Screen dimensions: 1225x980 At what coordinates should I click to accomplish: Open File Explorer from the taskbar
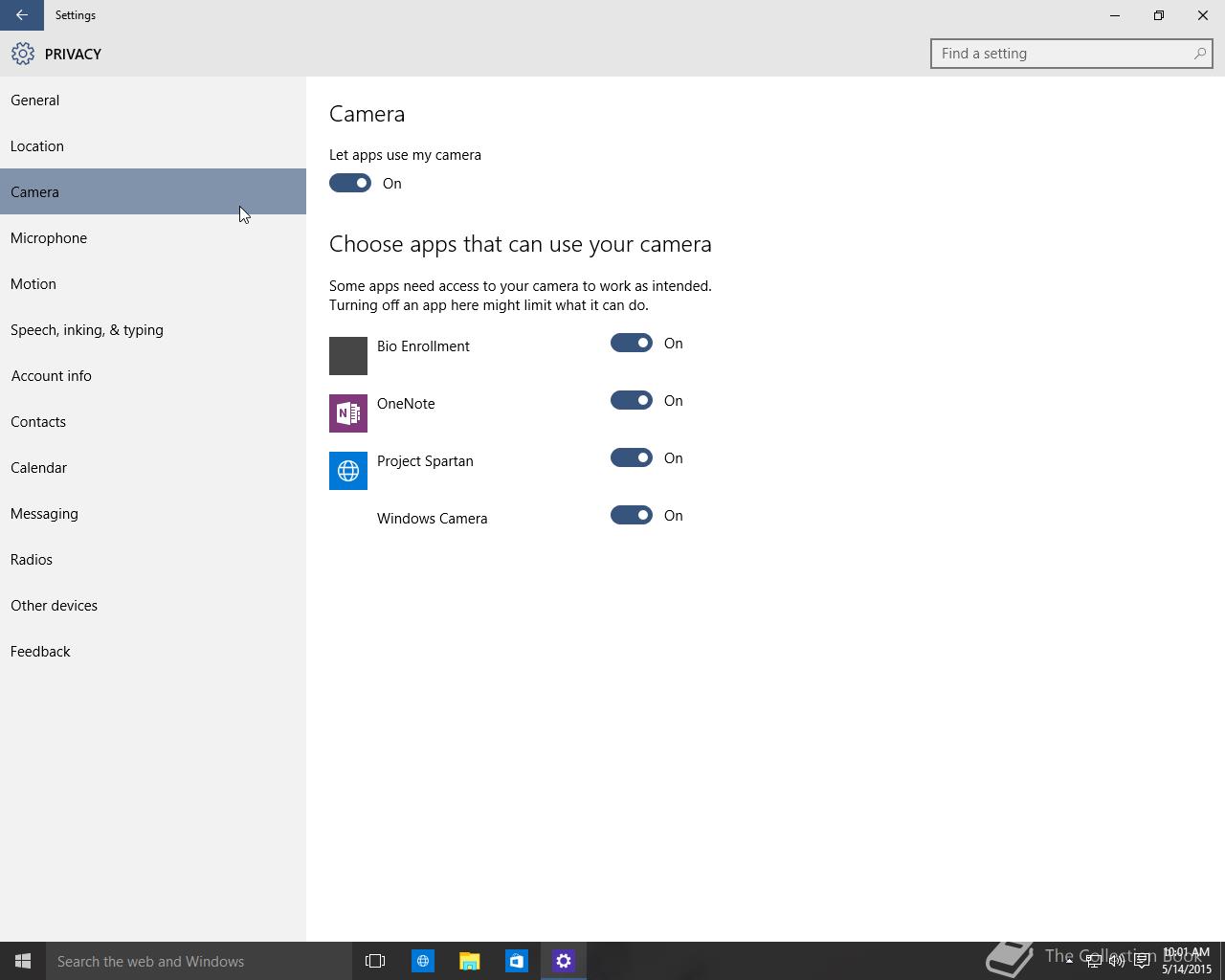(x=469, y=961)
